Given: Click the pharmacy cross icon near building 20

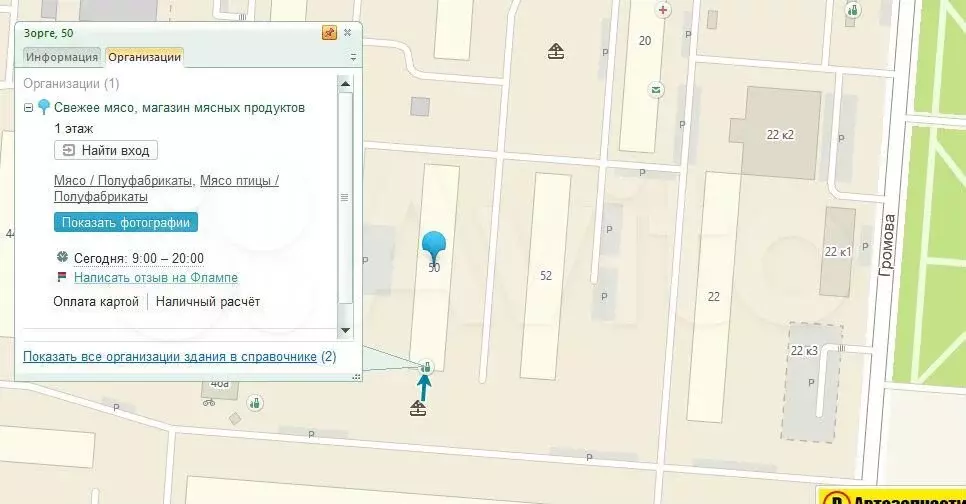Looking at the screenshot, I should point(661,10).
